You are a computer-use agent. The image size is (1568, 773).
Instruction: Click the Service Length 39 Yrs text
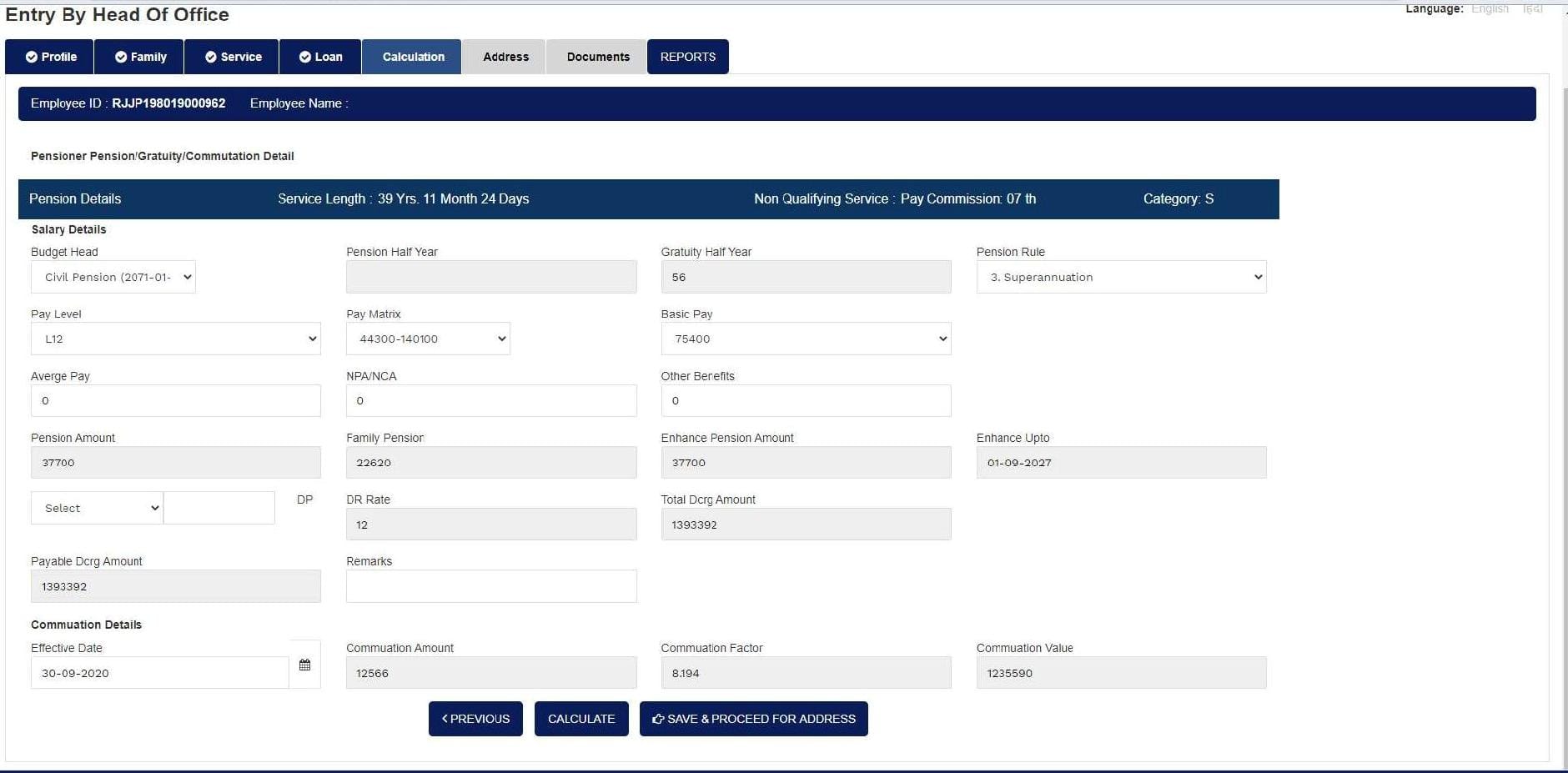coord(404,198)
